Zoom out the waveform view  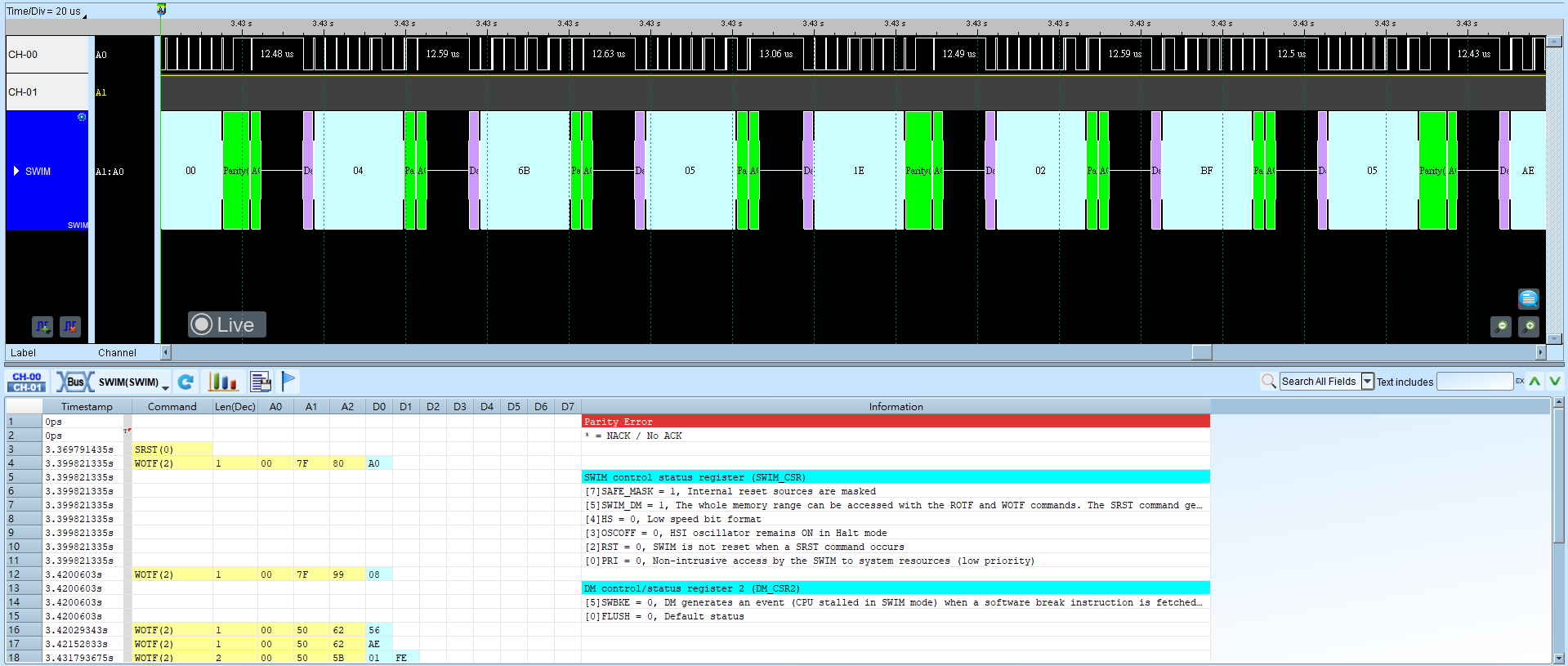coord(1501,327)
